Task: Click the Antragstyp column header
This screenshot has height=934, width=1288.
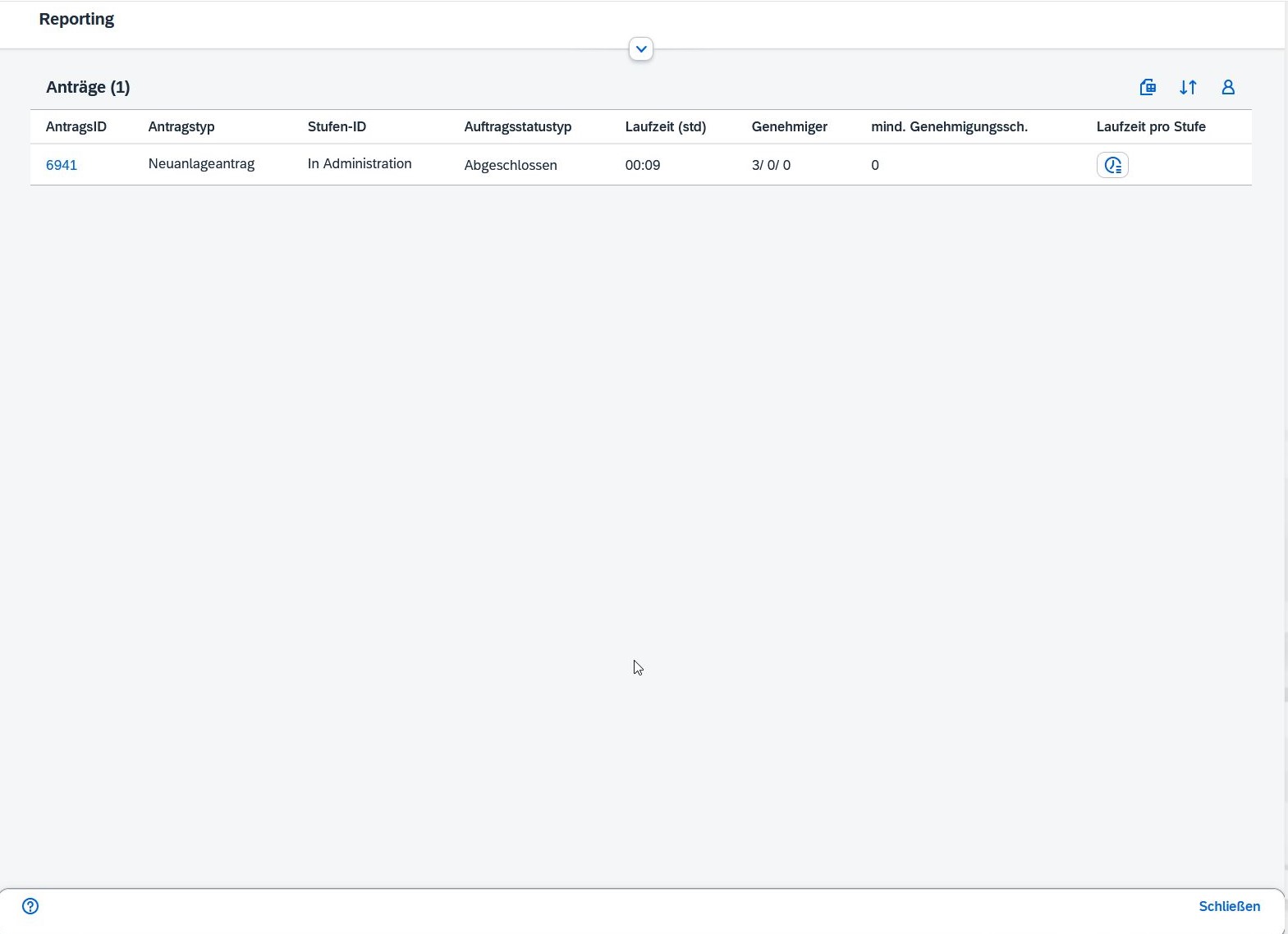Action: click(181, 126)
